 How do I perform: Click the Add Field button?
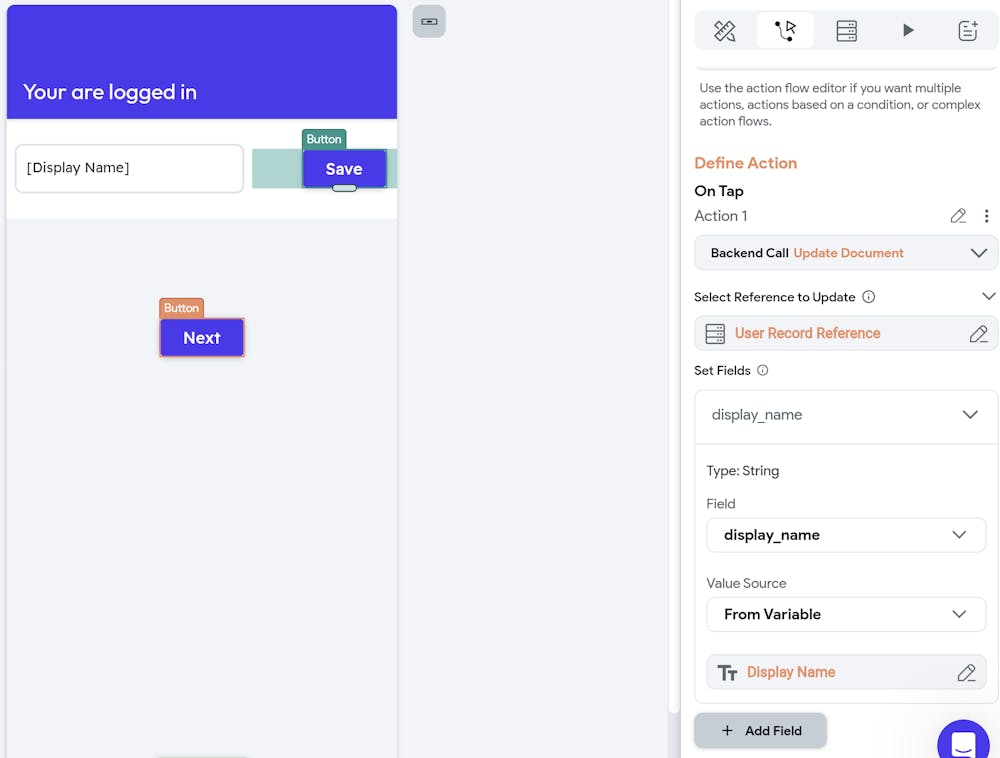760,730
